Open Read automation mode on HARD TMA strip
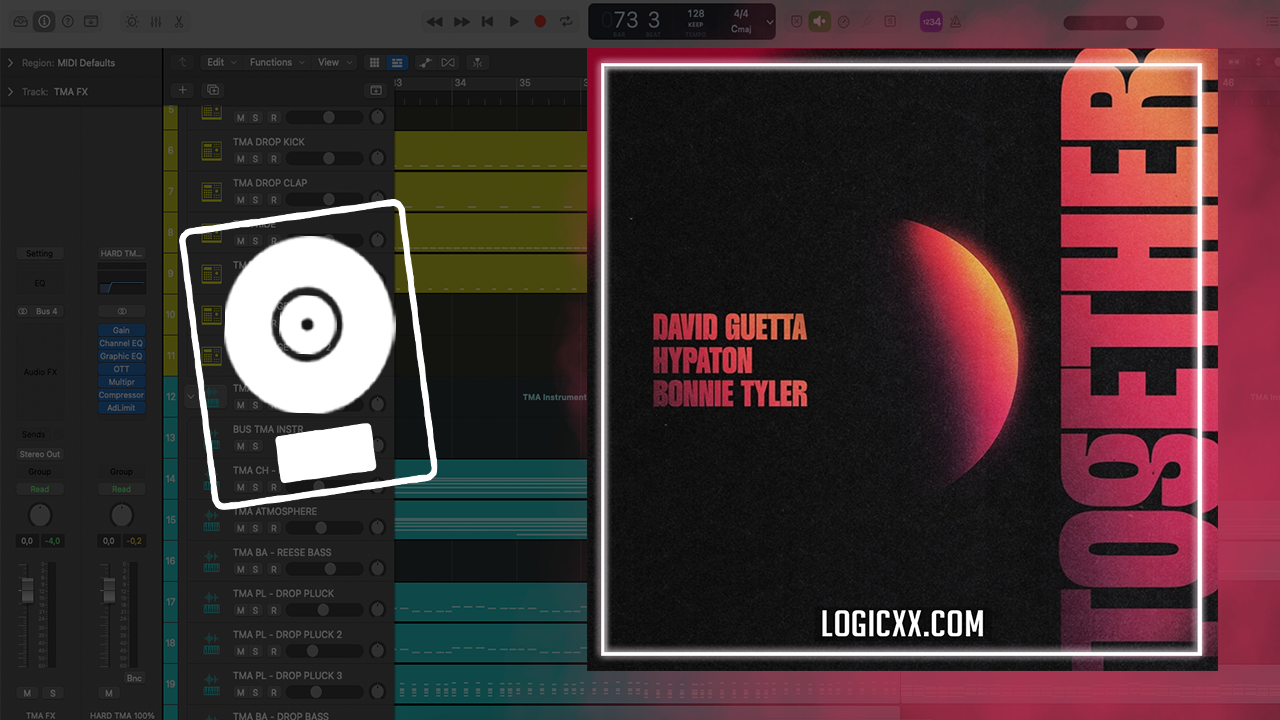This screenshot has height=720, width=1280. tap(121, 489)
